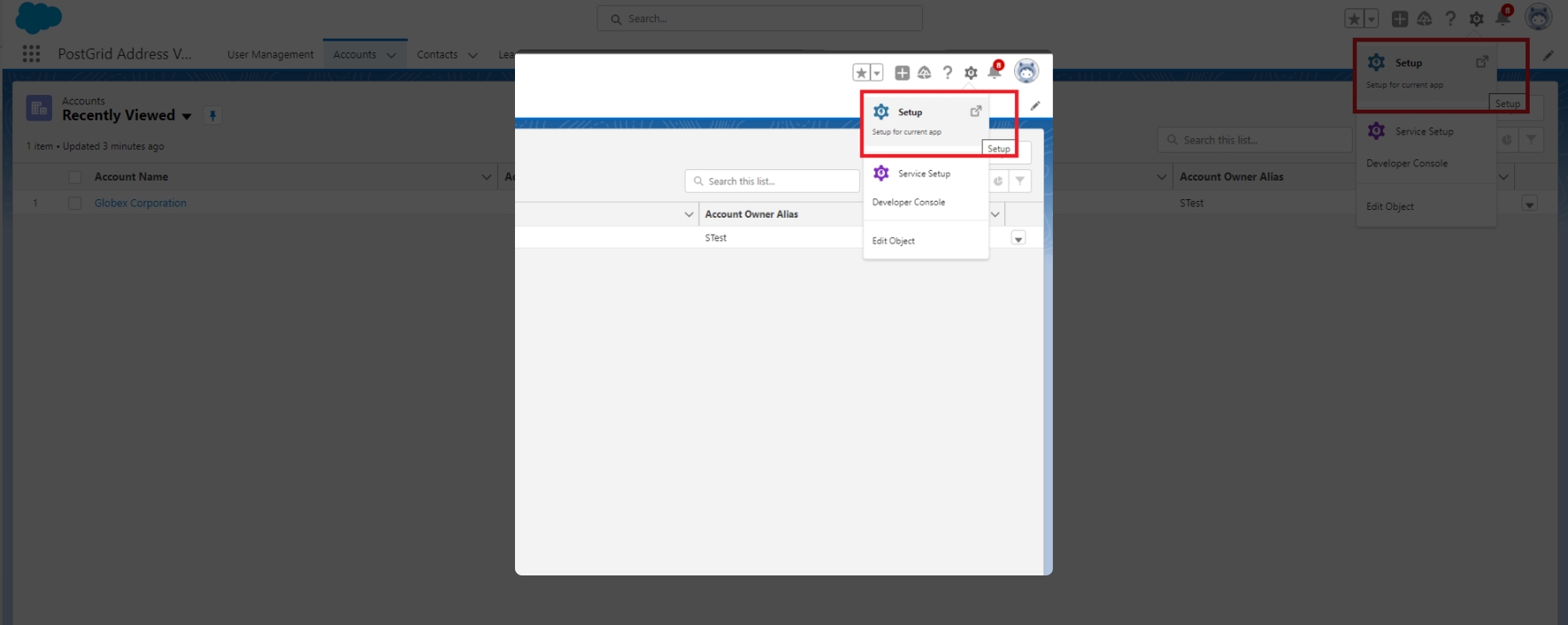
Task: Open the Contacts tab chevron menu
Action: pyautogui.click(x=473, y=55)
